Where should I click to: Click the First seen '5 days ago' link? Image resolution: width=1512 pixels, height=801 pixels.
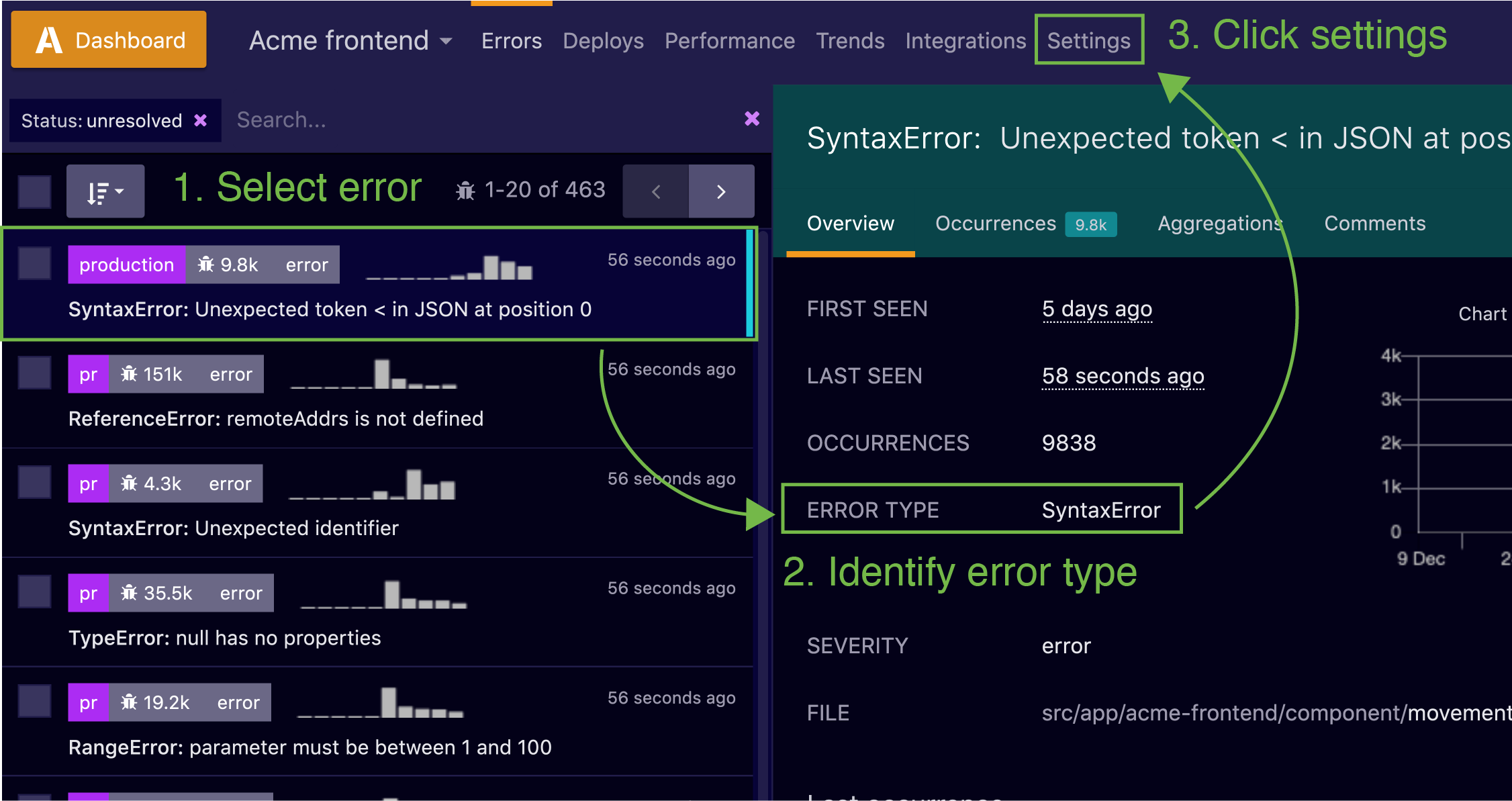[x=1097, y=309]
